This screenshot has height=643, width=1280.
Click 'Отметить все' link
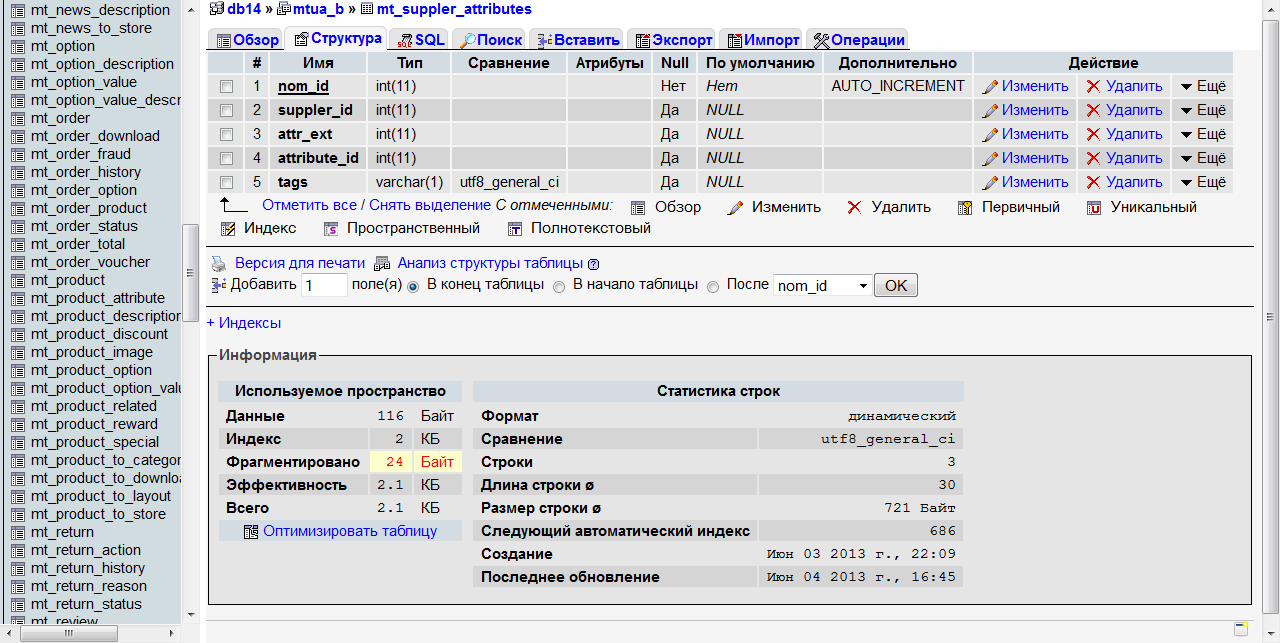(x=309, y=205)
